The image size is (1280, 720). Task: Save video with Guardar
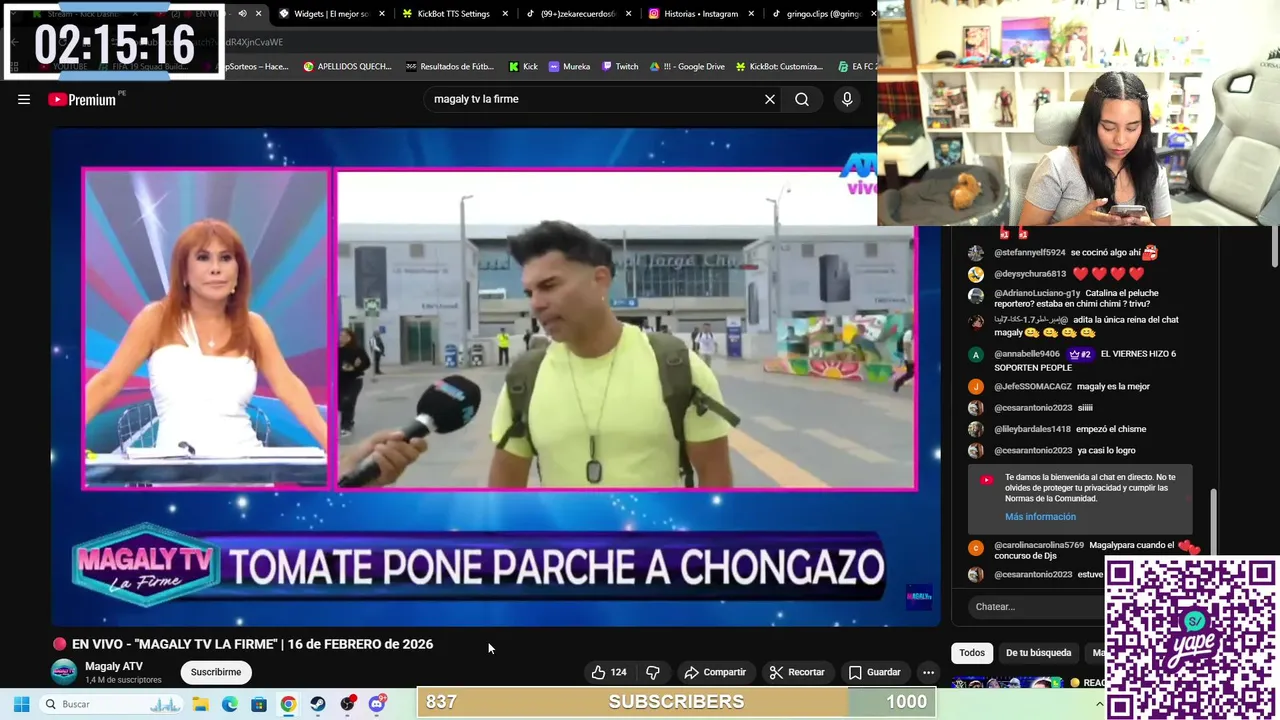(875, 672)
